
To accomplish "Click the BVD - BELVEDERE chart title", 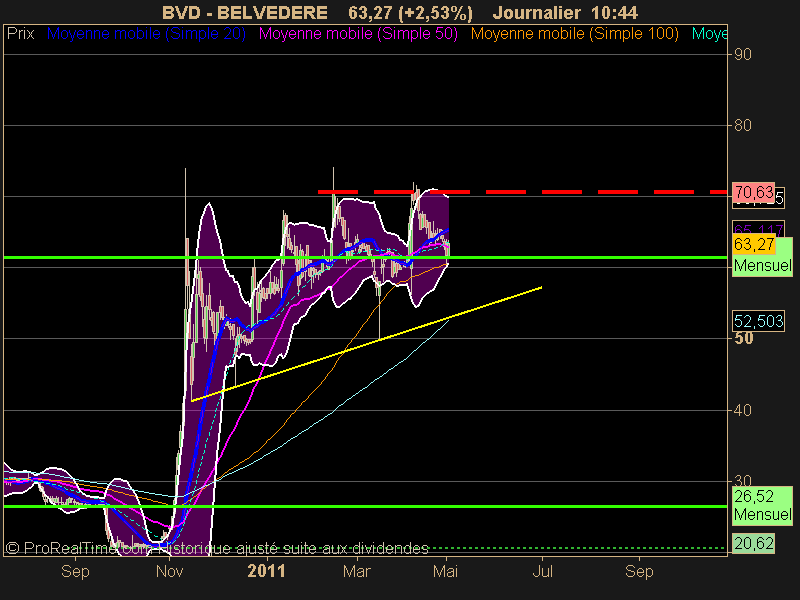I will point(245,13).
